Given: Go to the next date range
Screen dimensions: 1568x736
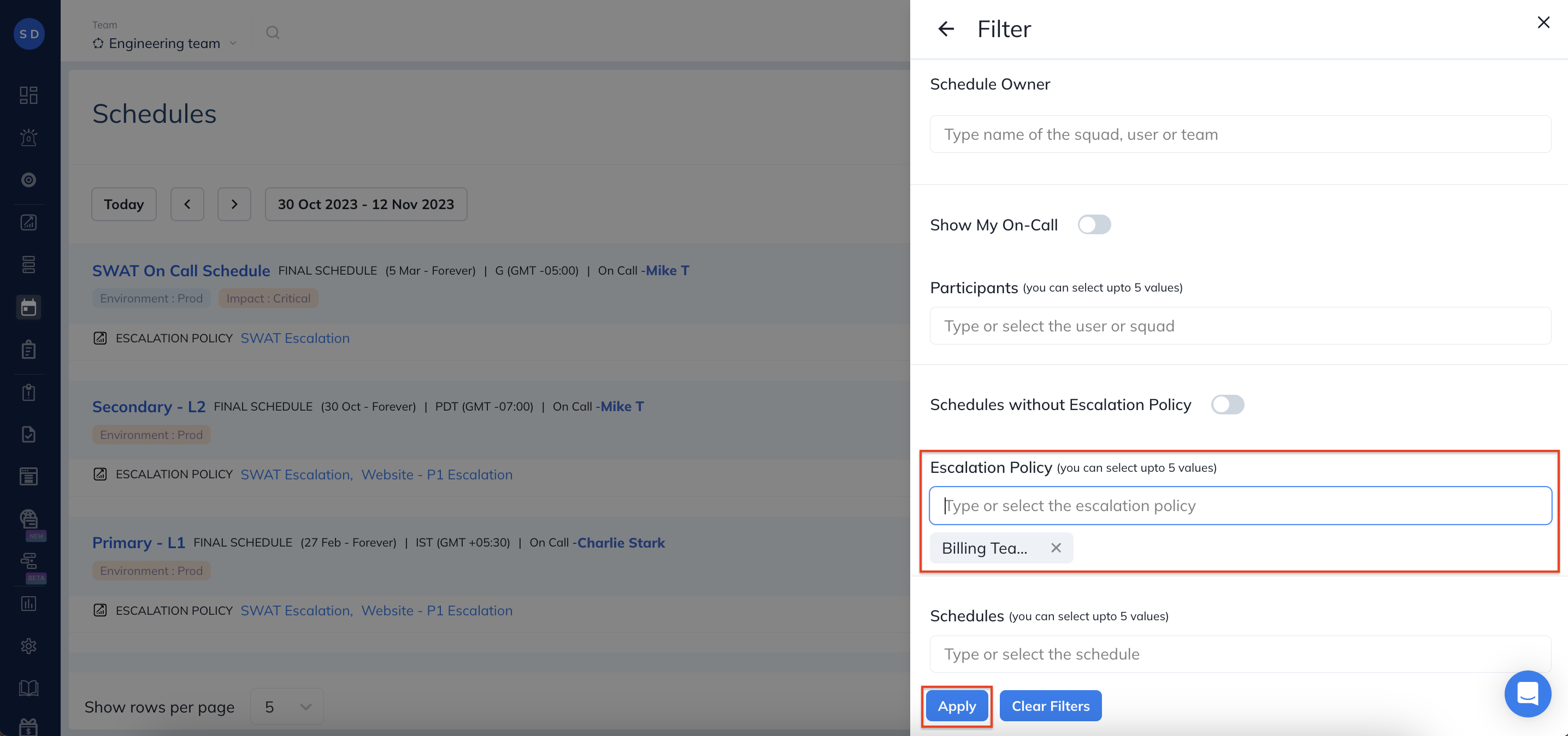Looking at the screenshot, I should point(234,204).
